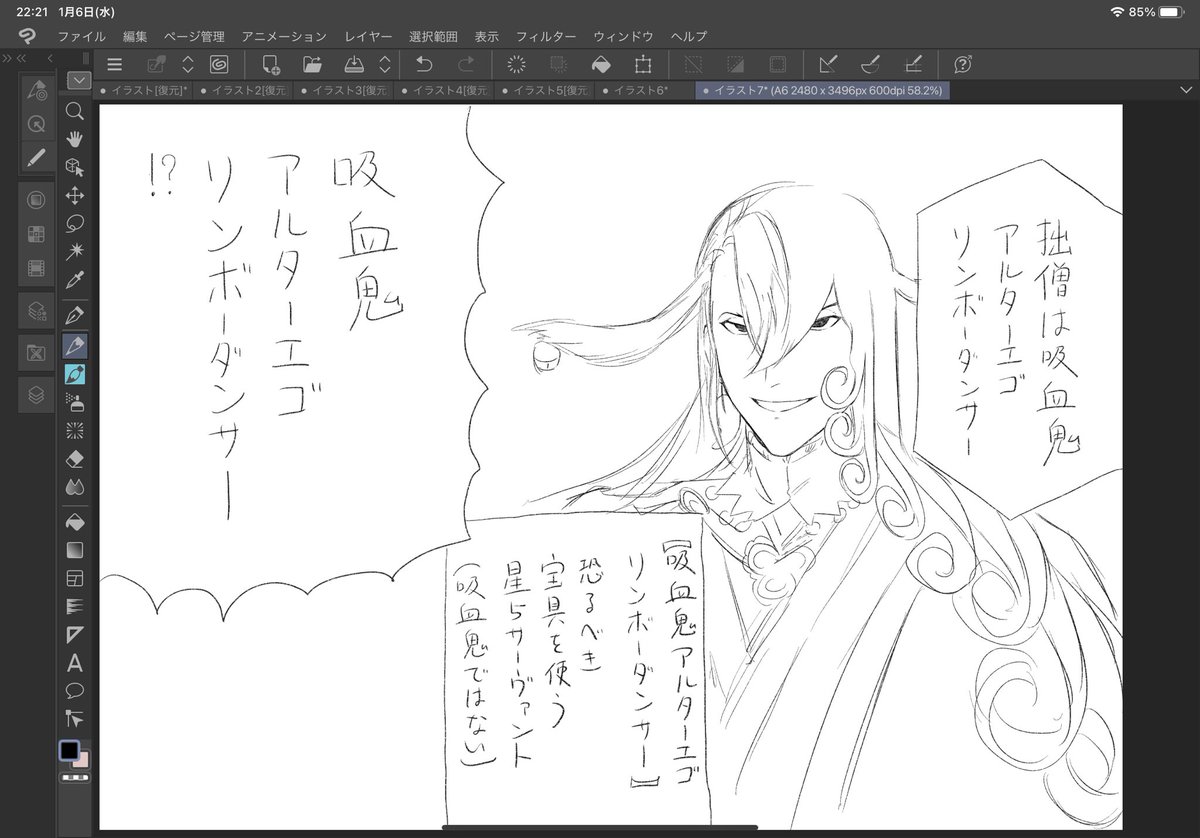Open the Timeline filmstrip palette icon
This screenshot has width=1200, height=838.
(36, 267)
